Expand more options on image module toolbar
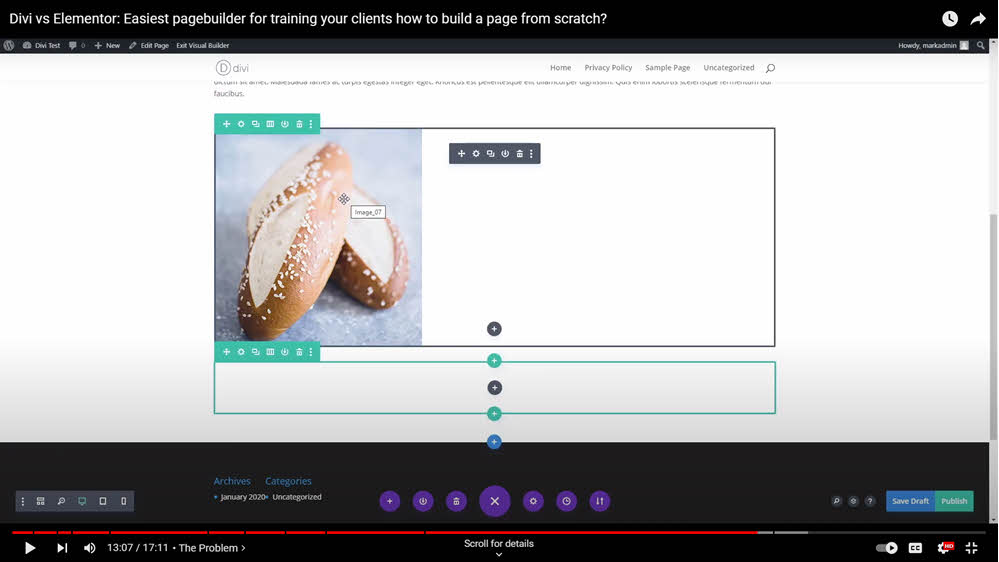The height and width of the screenshot is (562, 999). point(532,154)
